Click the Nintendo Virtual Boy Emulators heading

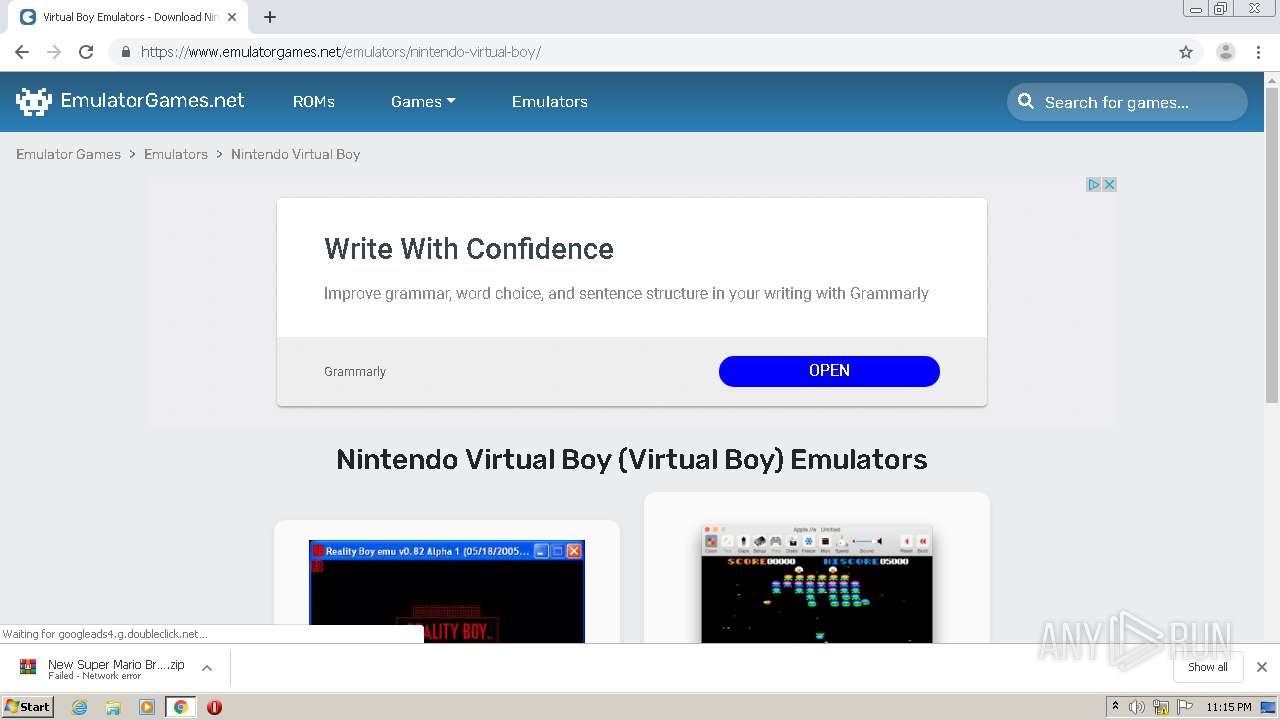pyautogui.click(x=632, y=459)
